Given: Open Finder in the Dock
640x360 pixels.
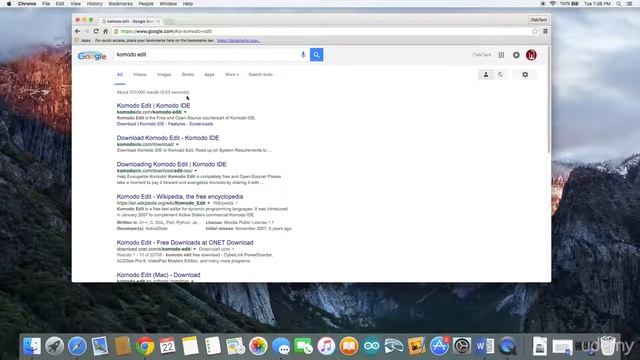Looking at the screenshot, I should point(32,346).
